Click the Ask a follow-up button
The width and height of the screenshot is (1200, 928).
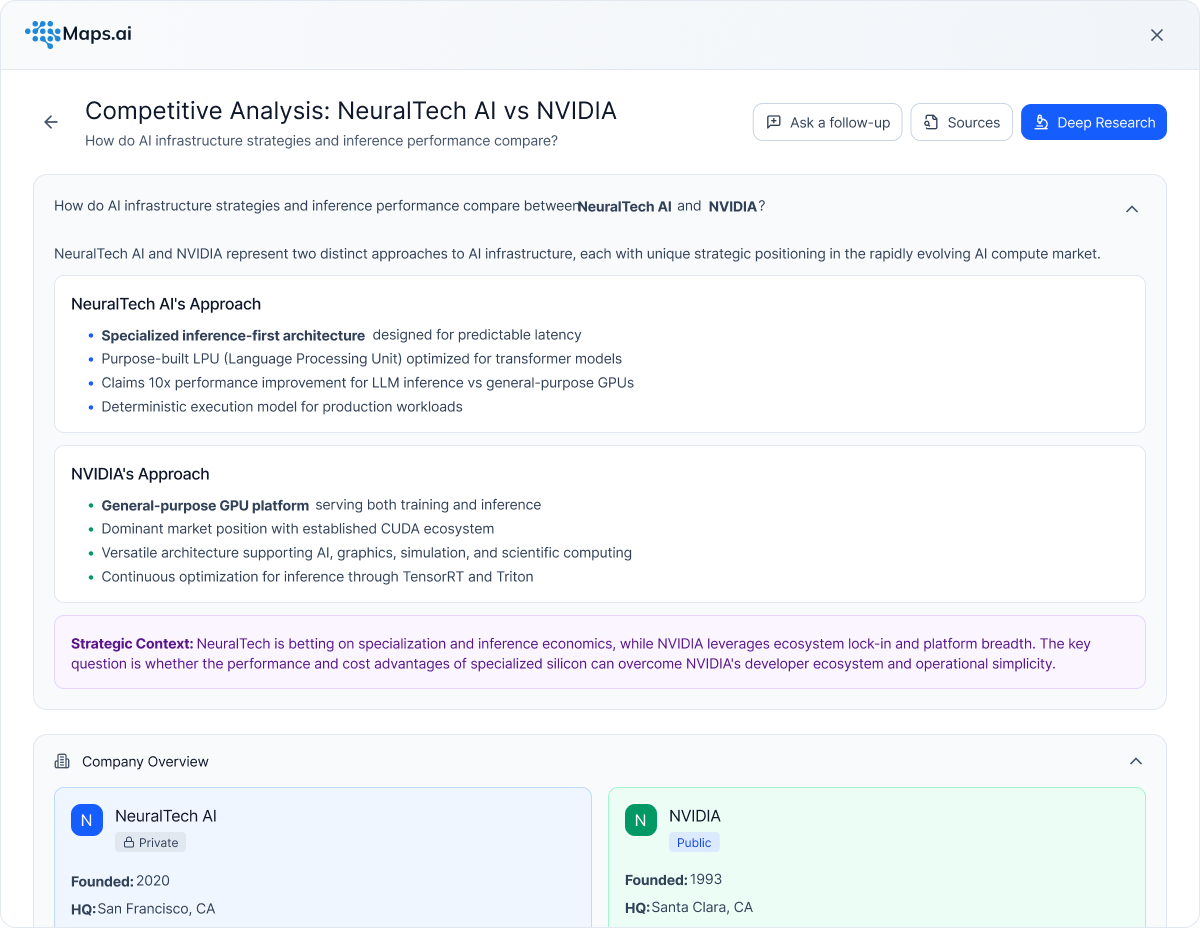[827, 122]
